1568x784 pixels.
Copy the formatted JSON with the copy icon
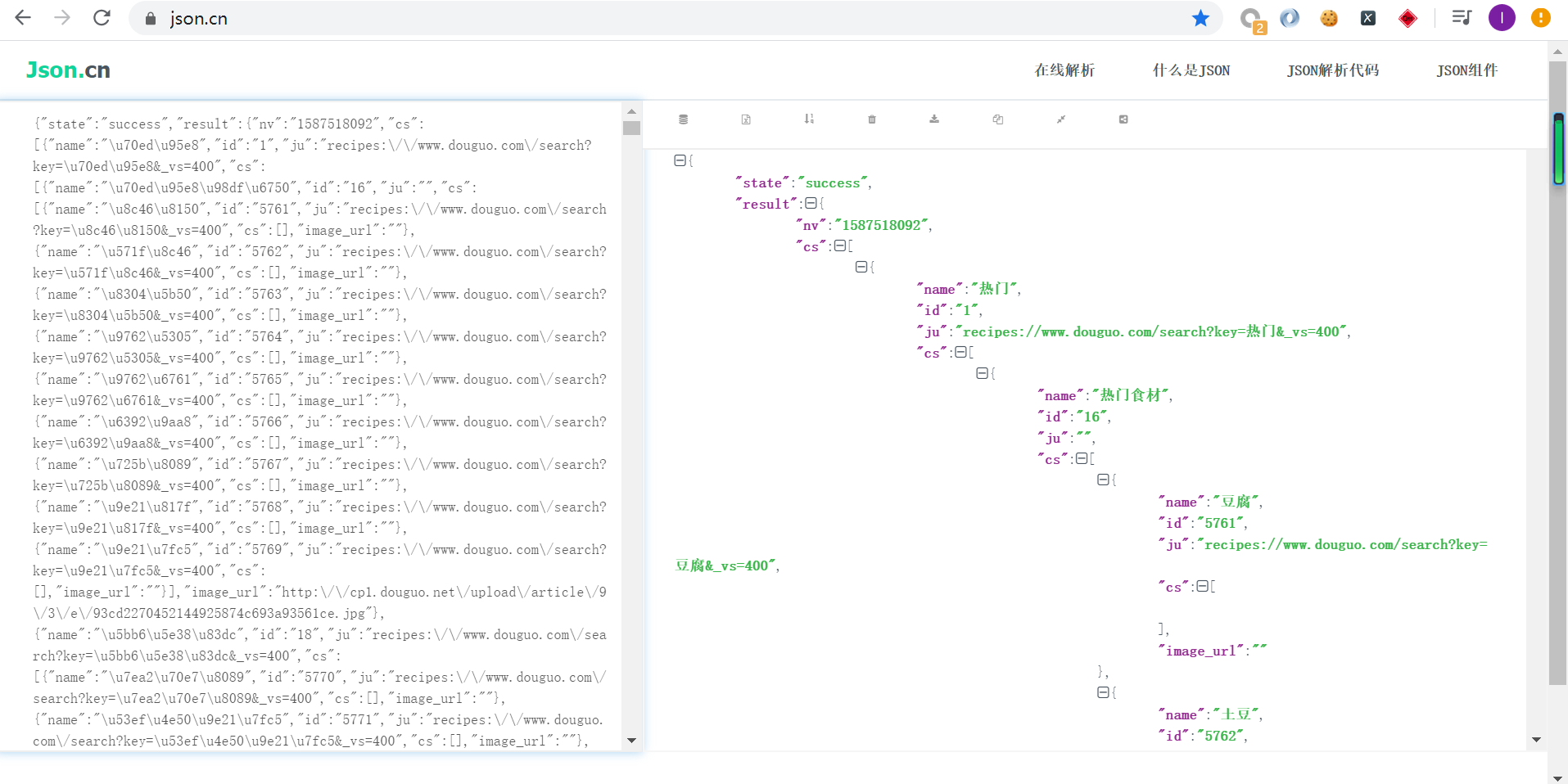tap(997, 119)
